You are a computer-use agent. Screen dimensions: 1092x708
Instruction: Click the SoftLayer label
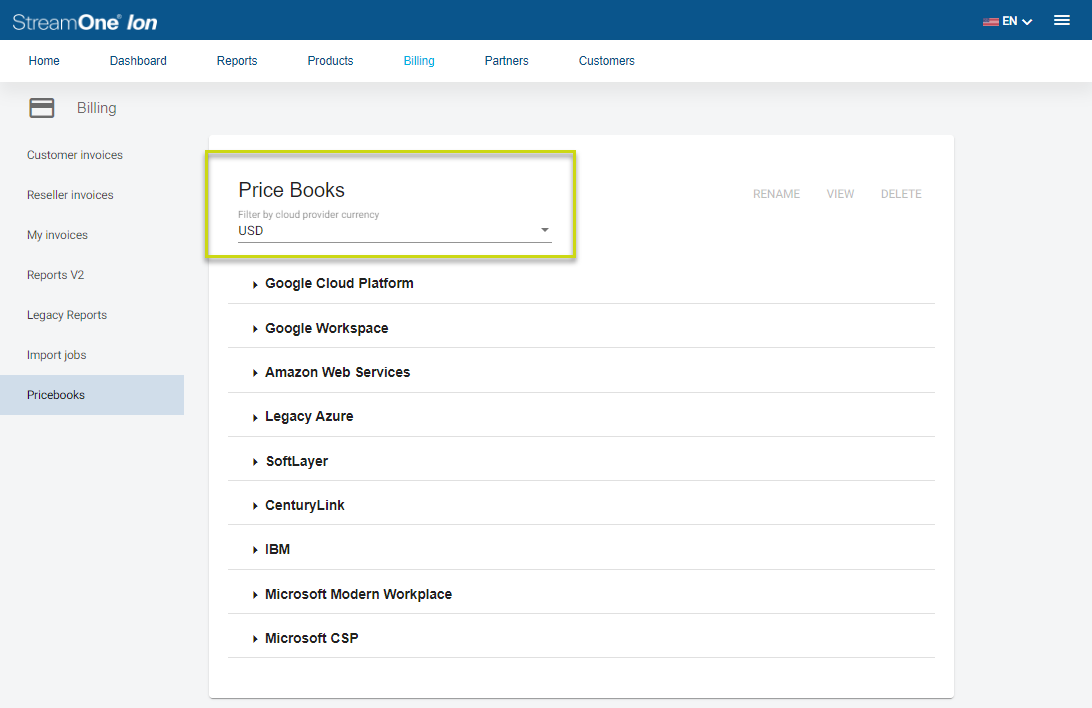point(297,461)
